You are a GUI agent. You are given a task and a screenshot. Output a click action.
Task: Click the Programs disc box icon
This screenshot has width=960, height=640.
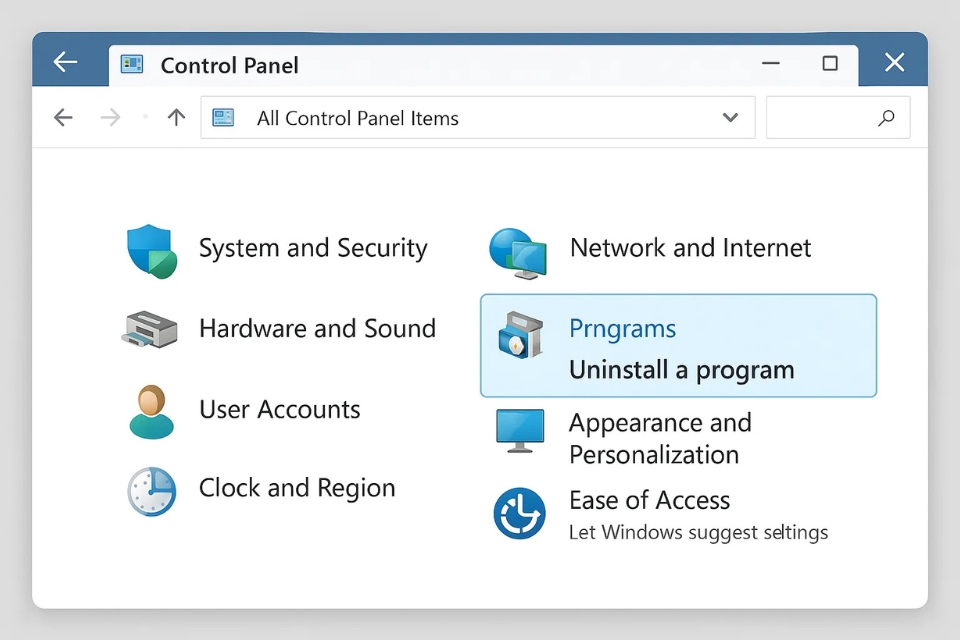(520, 336)
